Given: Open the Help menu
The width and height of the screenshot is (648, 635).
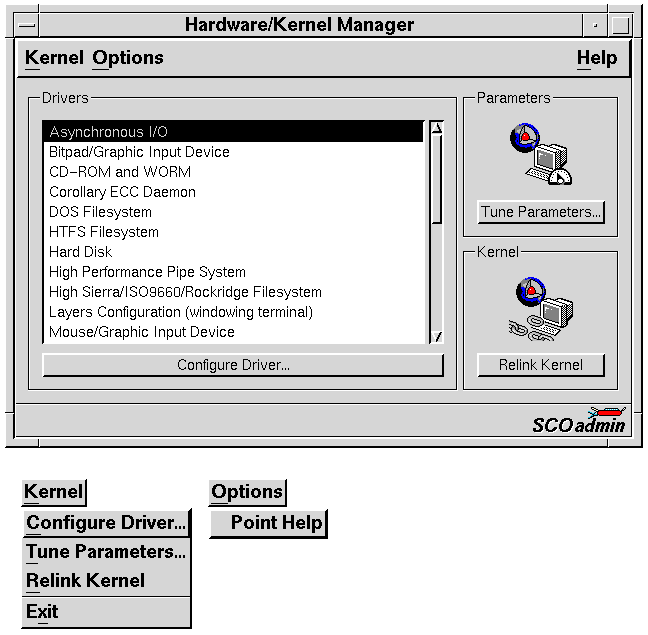Looking at the screenshot, I should coord(596,58).
